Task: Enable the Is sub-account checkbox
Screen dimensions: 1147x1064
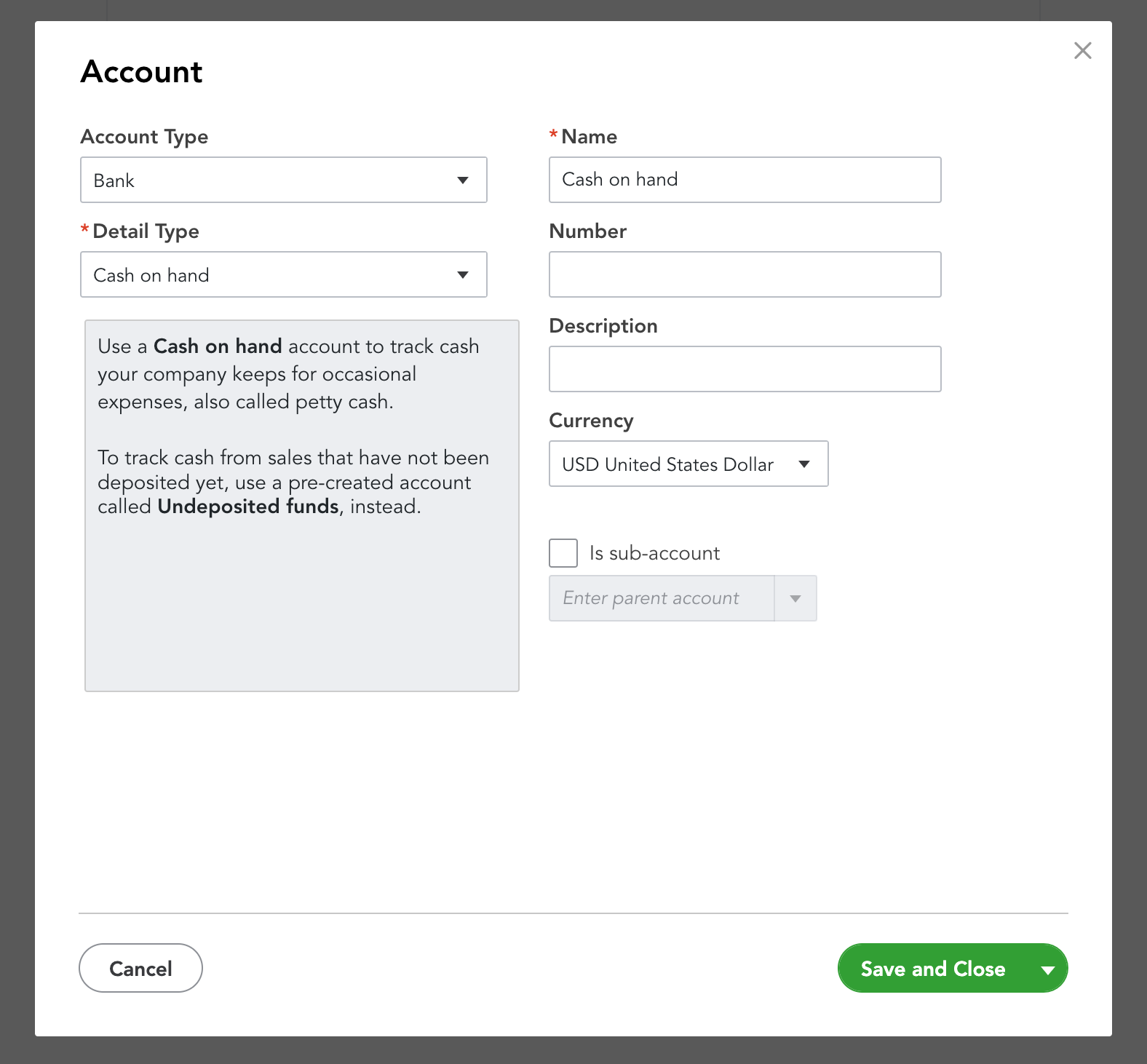Action: [x=563, y=553]
